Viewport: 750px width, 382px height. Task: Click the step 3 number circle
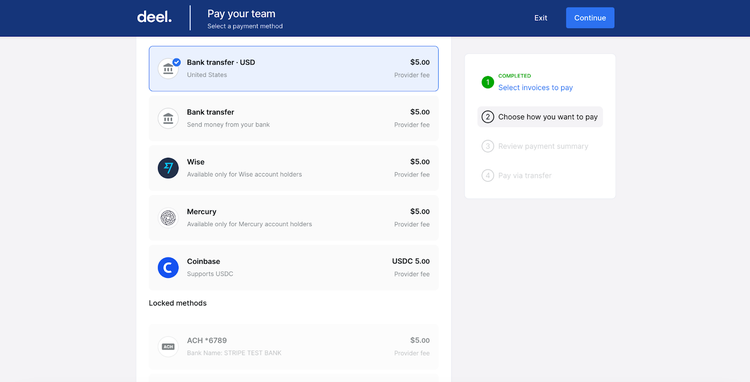(x=487, y=146)
